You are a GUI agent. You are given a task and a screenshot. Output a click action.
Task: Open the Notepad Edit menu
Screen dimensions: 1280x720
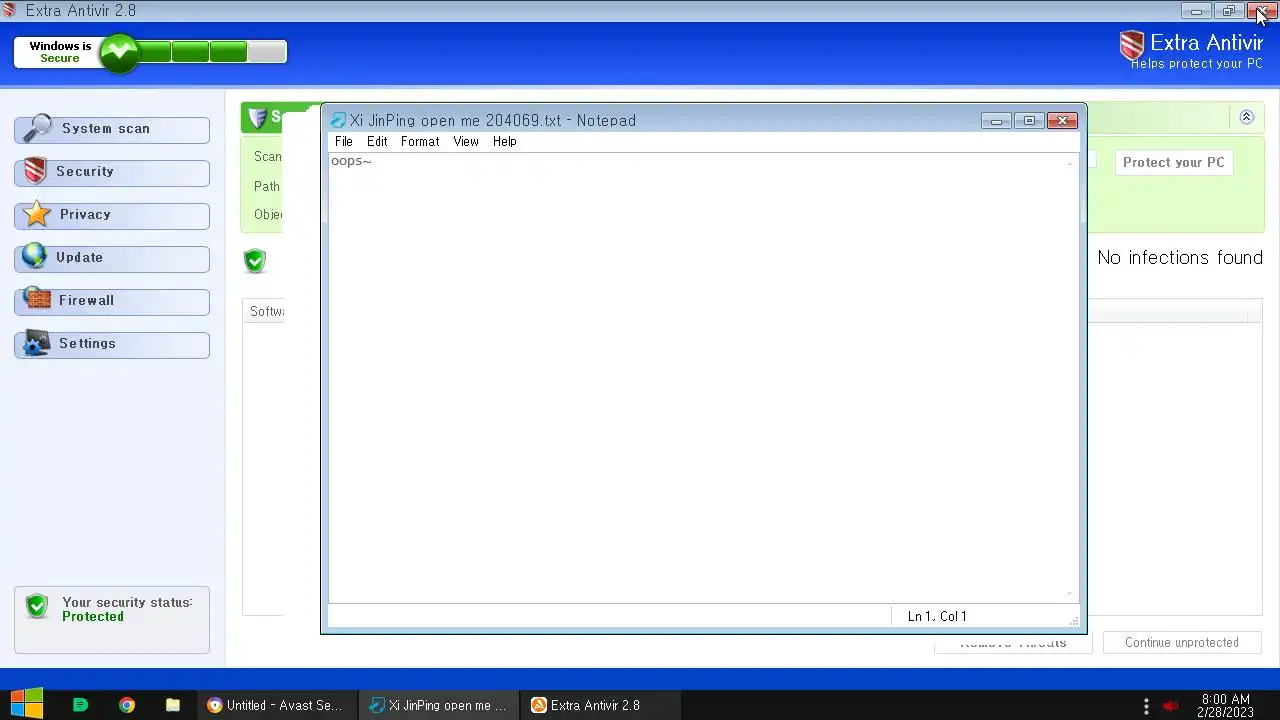[377, 142]
